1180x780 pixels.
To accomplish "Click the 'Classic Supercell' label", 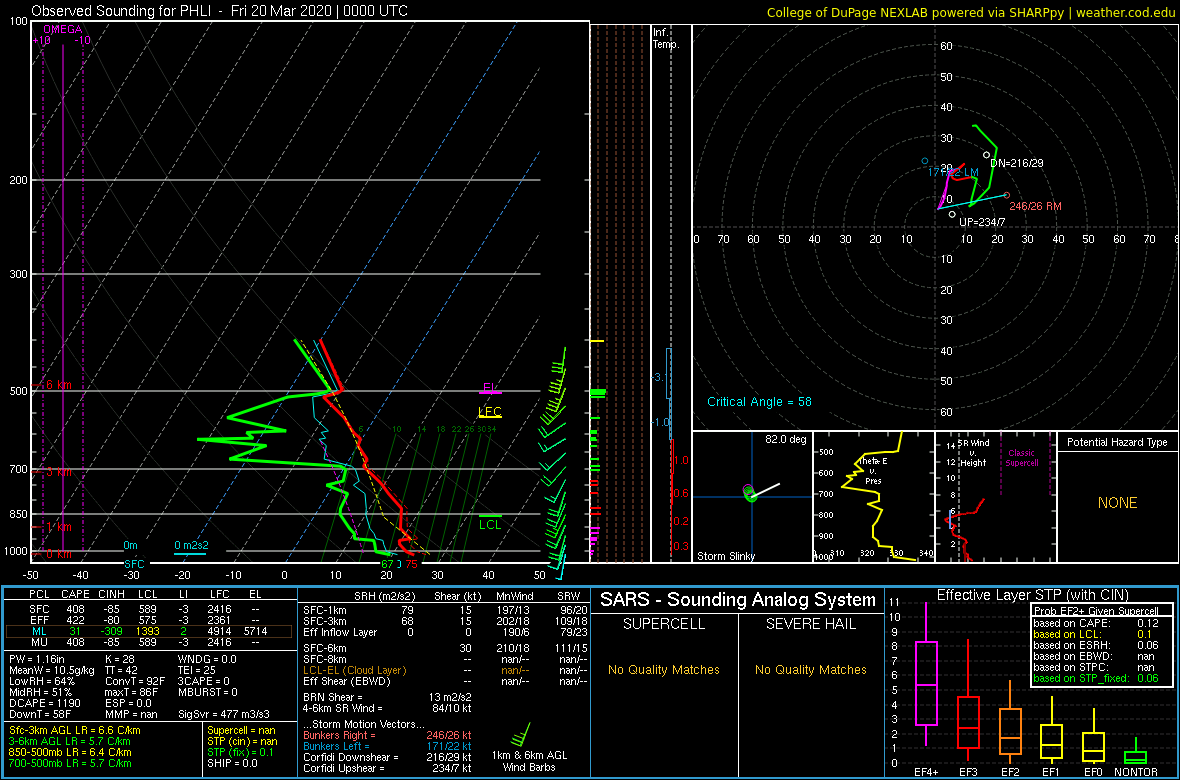I will 1023,459.
